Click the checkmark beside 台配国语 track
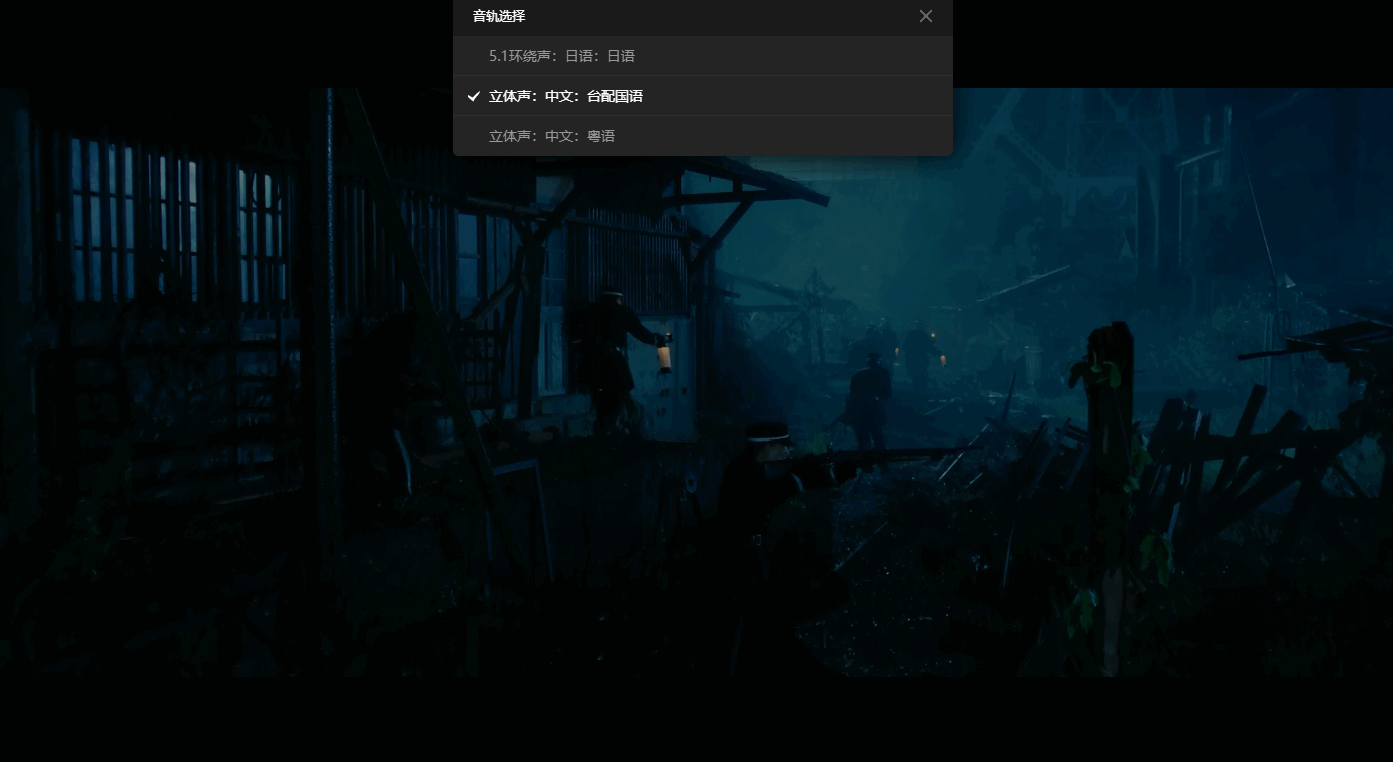 click(474, 96)
